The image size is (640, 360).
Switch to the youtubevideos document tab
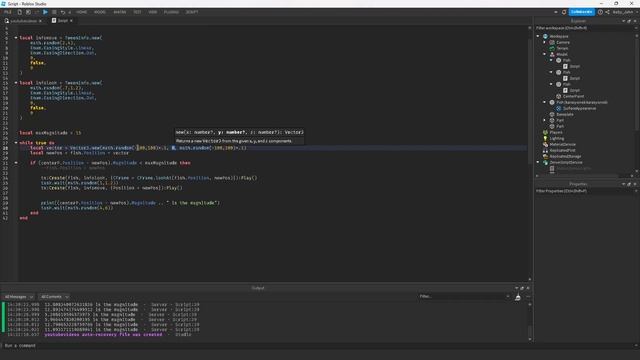coord(23,20)
